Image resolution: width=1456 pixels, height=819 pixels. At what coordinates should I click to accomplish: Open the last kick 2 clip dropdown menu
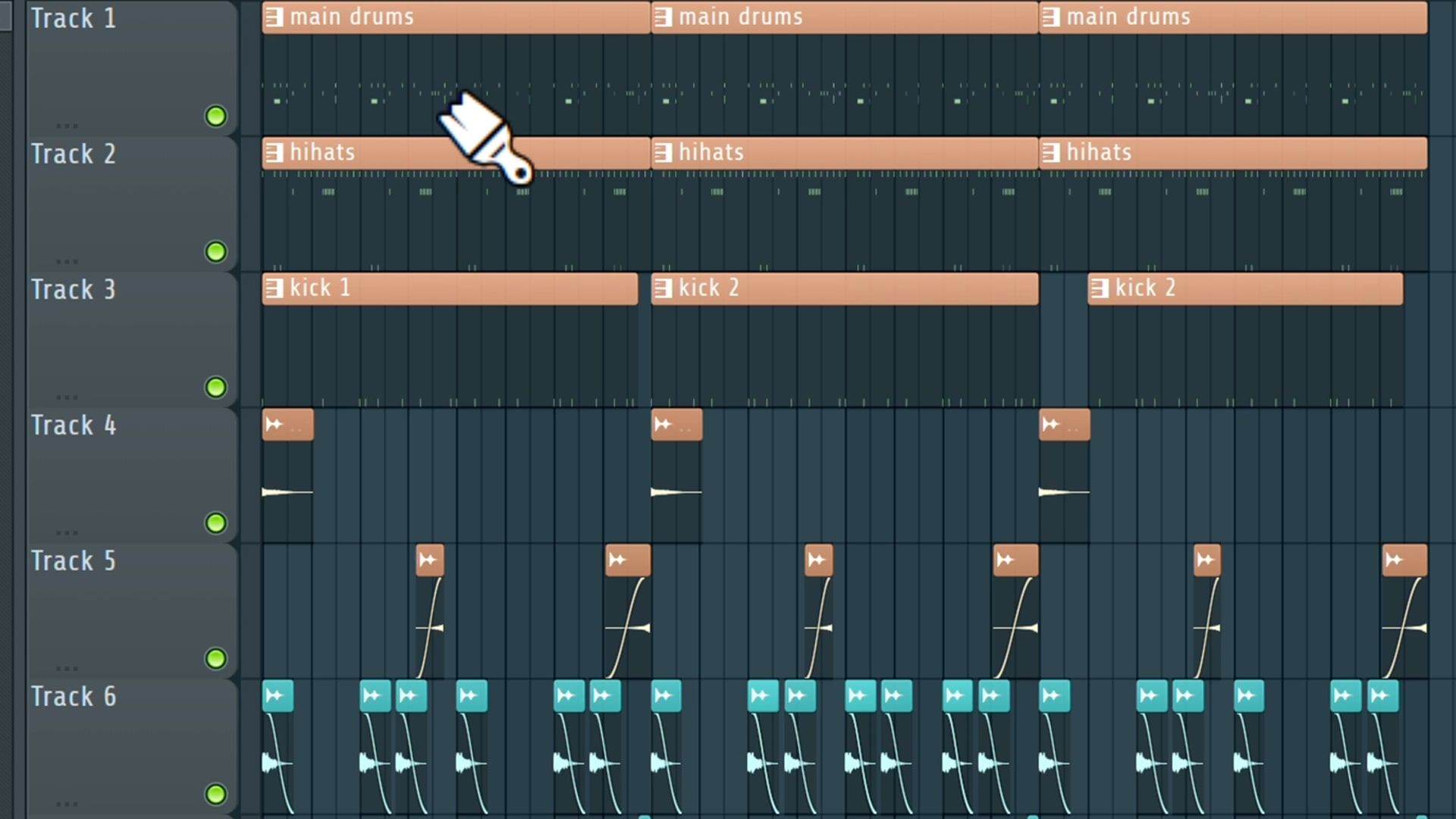1100,288
